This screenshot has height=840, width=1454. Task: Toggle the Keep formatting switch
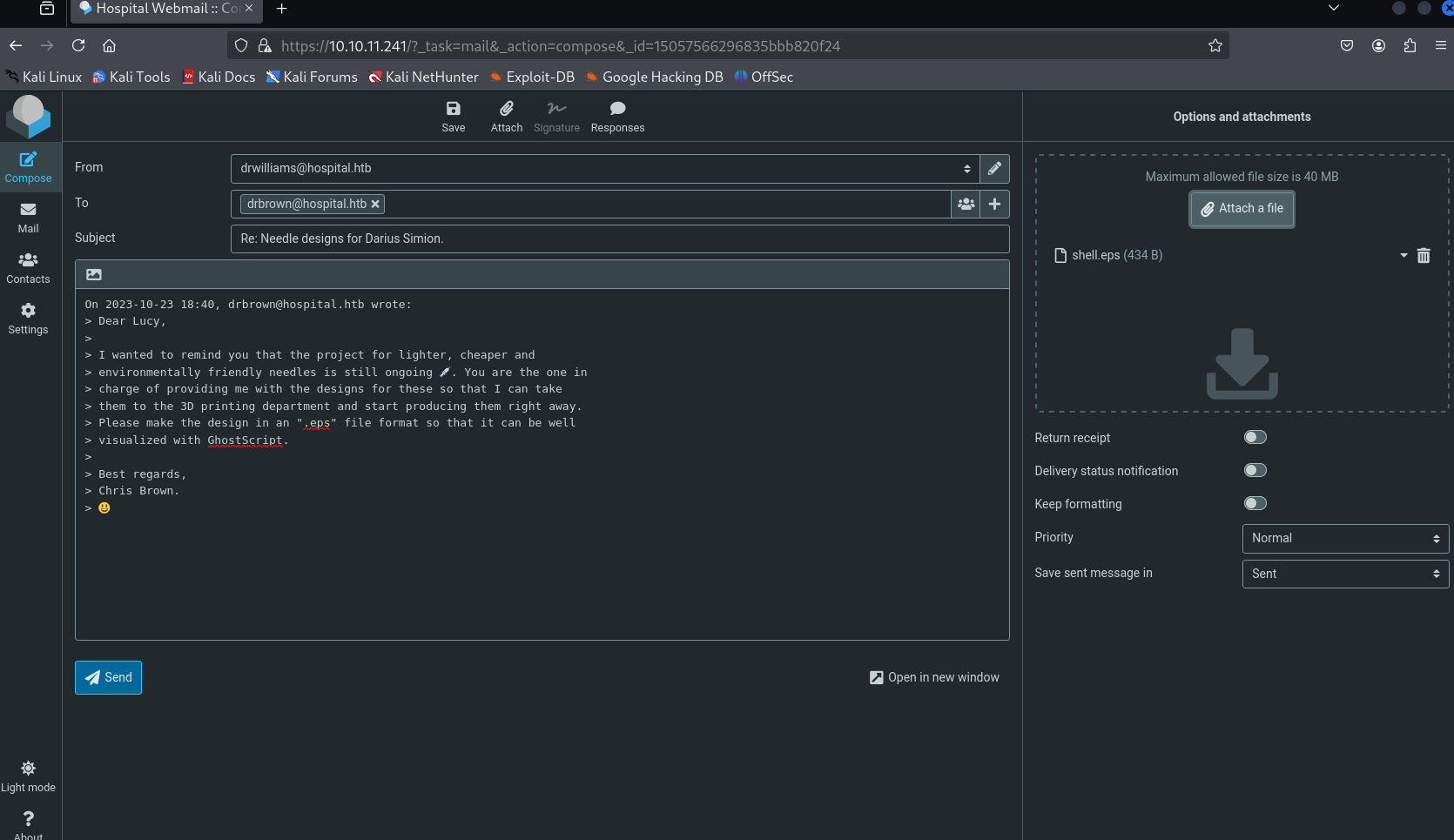(1255, 504)
